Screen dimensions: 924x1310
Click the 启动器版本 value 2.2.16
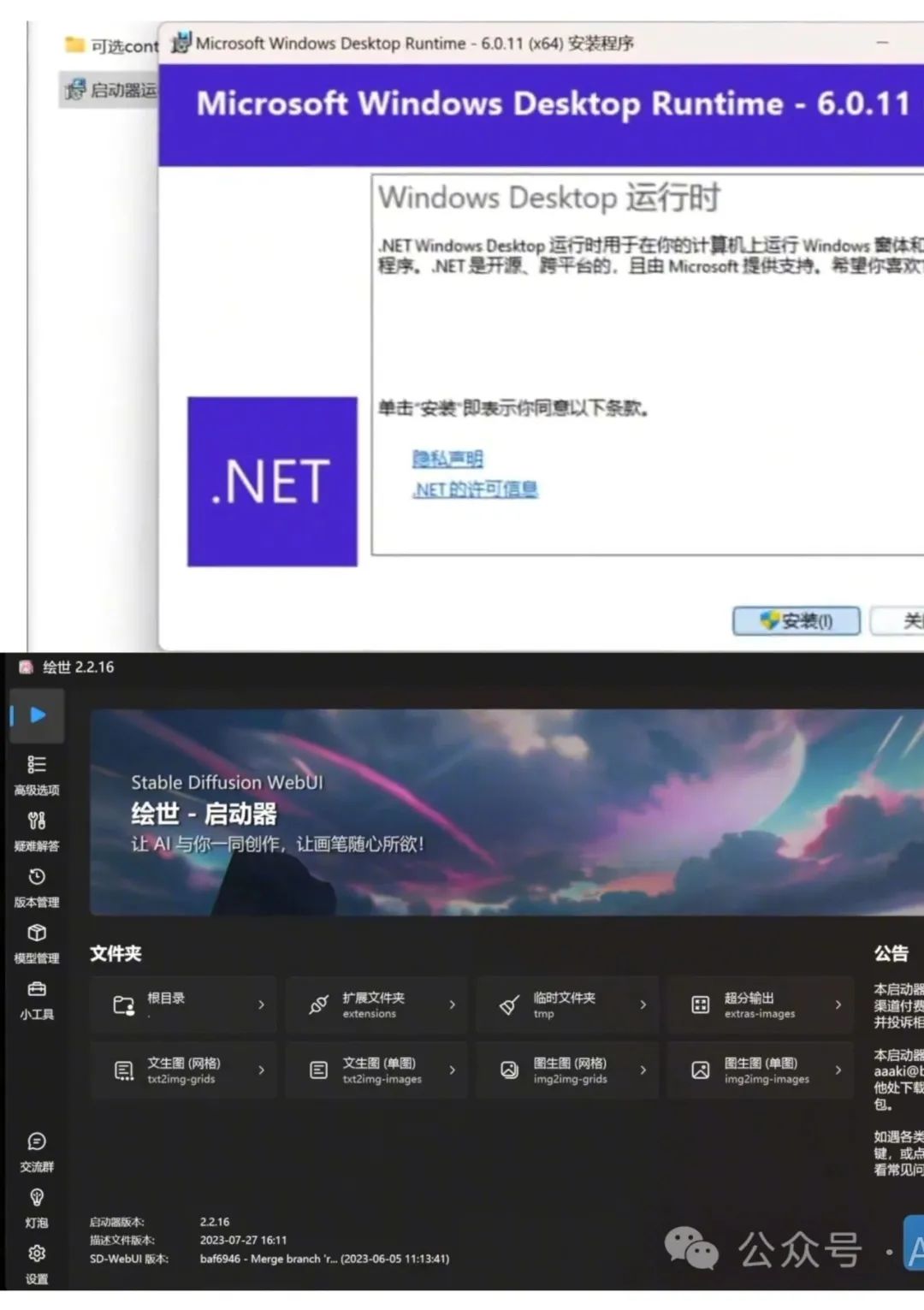(215, 1222)
